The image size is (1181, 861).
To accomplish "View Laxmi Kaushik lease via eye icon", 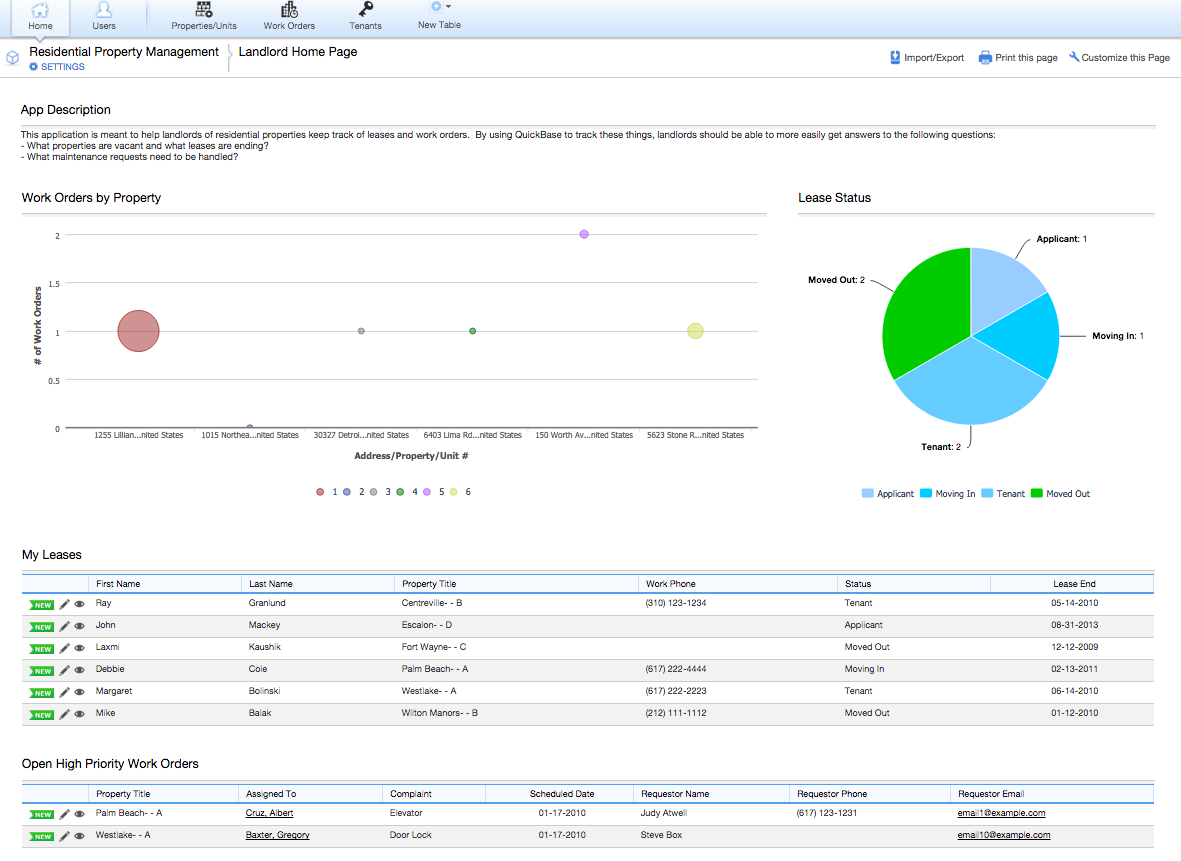I will point(79,648).
